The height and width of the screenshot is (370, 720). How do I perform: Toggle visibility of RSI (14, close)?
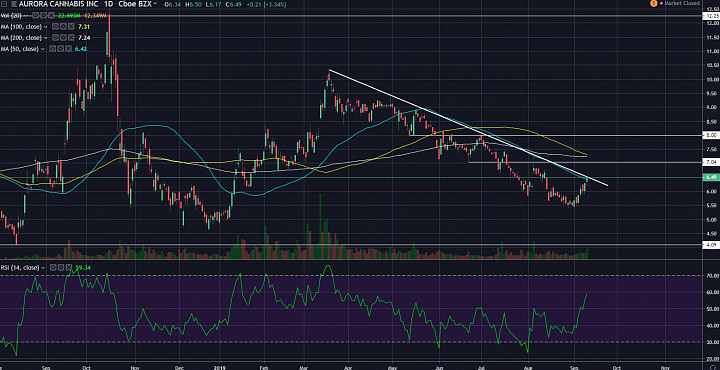53,267
